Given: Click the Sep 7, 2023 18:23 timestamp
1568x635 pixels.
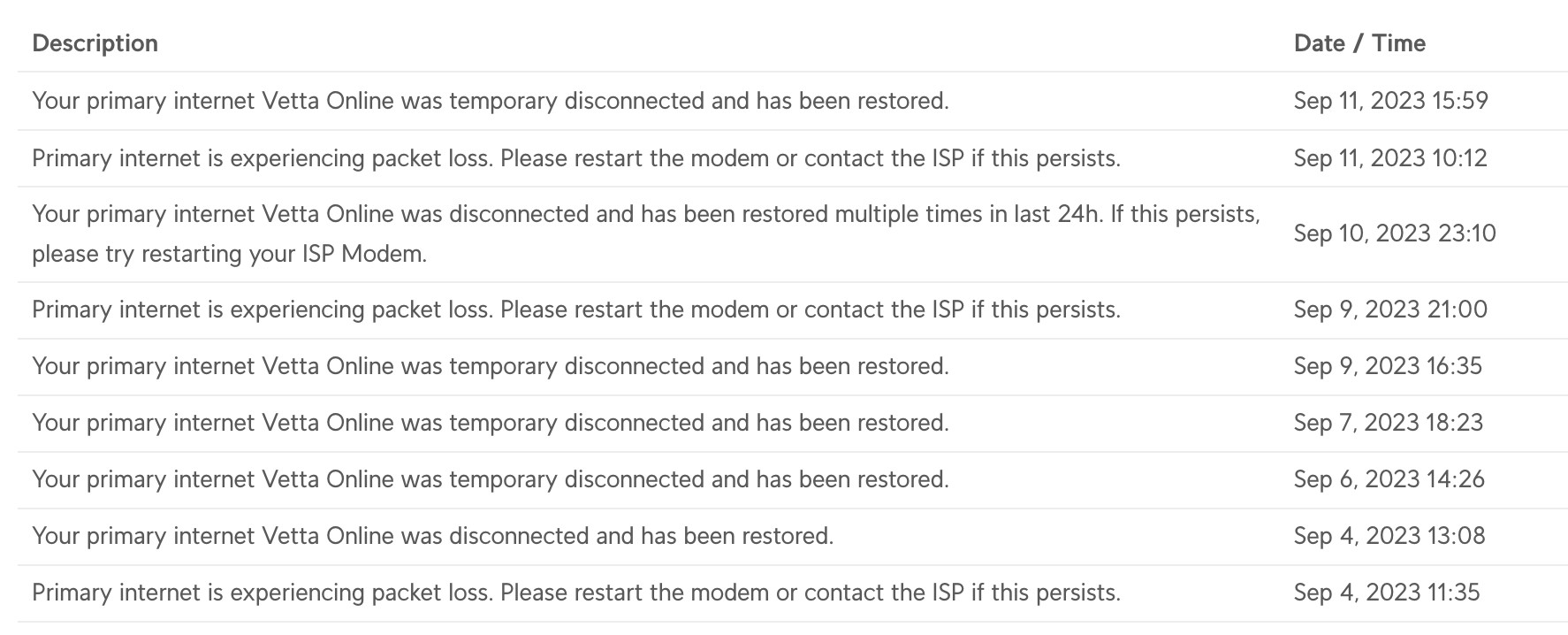Looking at the screenshot, I should click(1388, 423).
